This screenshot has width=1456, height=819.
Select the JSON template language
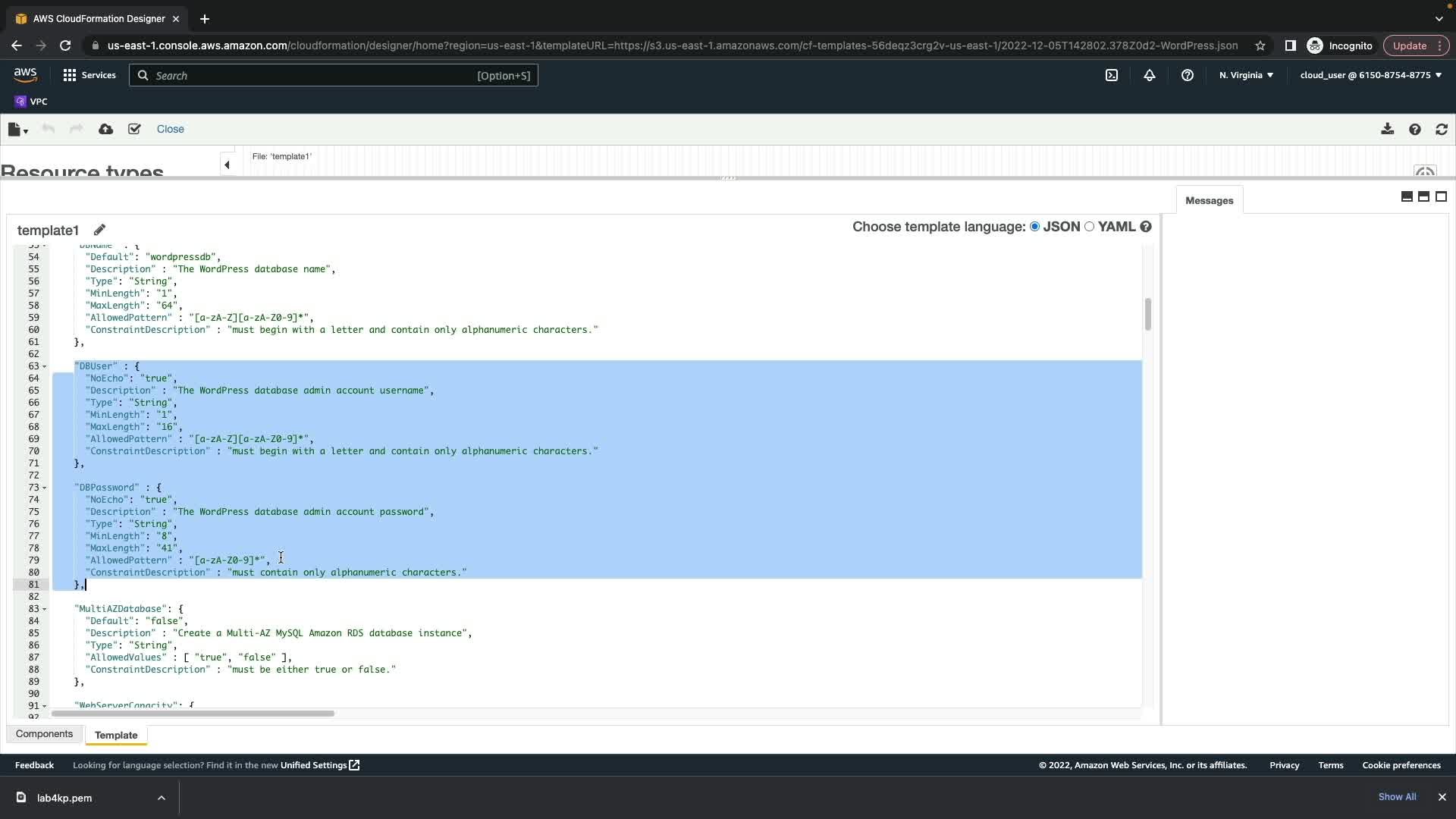coord(1035,227)
